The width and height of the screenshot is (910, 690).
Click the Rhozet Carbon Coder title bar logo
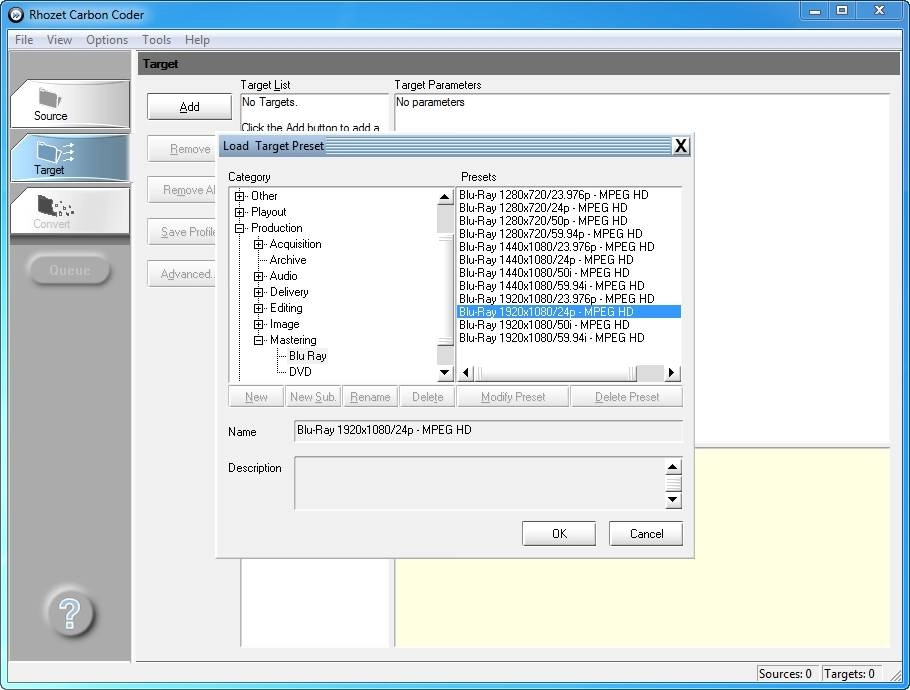[16, 15]
